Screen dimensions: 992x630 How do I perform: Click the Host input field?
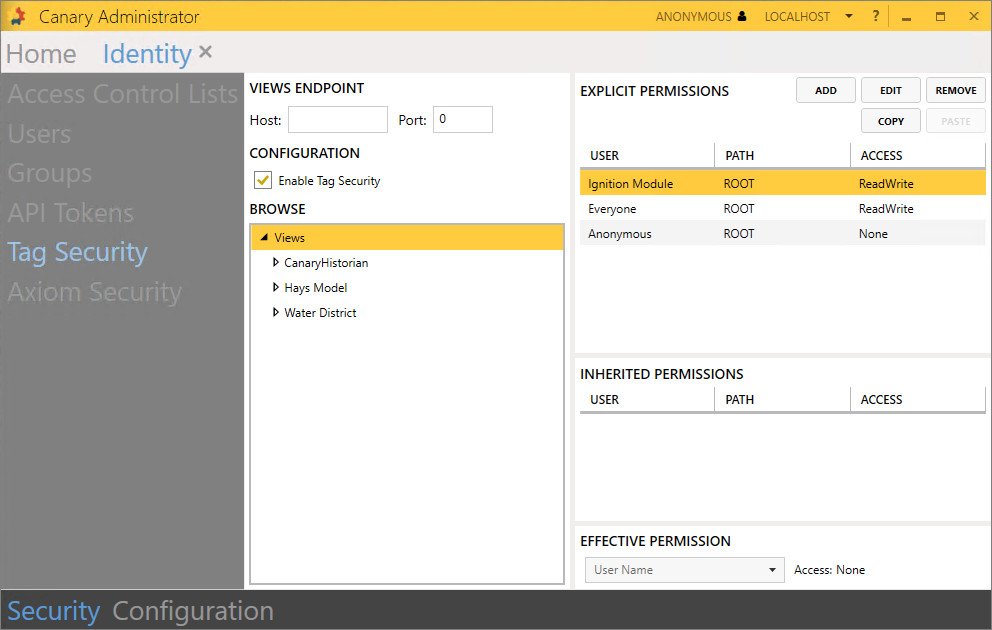(338, 120)
